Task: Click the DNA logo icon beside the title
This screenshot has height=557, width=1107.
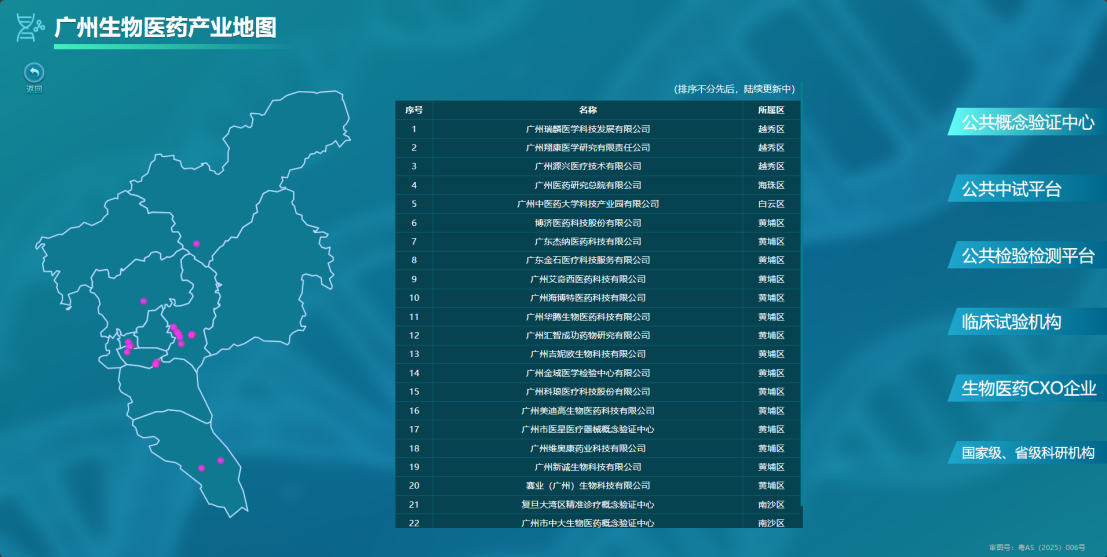Action: [x=30, y=27]
